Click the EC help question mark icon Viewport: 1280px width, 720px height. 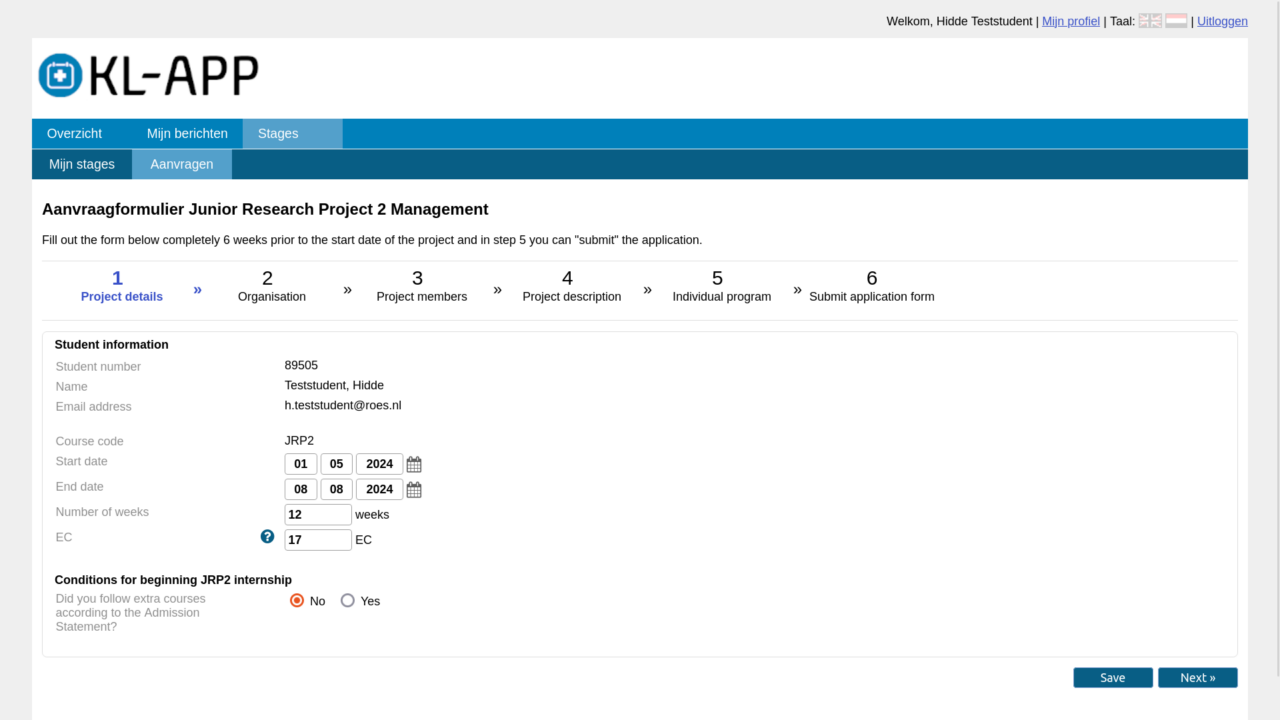[267, 537]
